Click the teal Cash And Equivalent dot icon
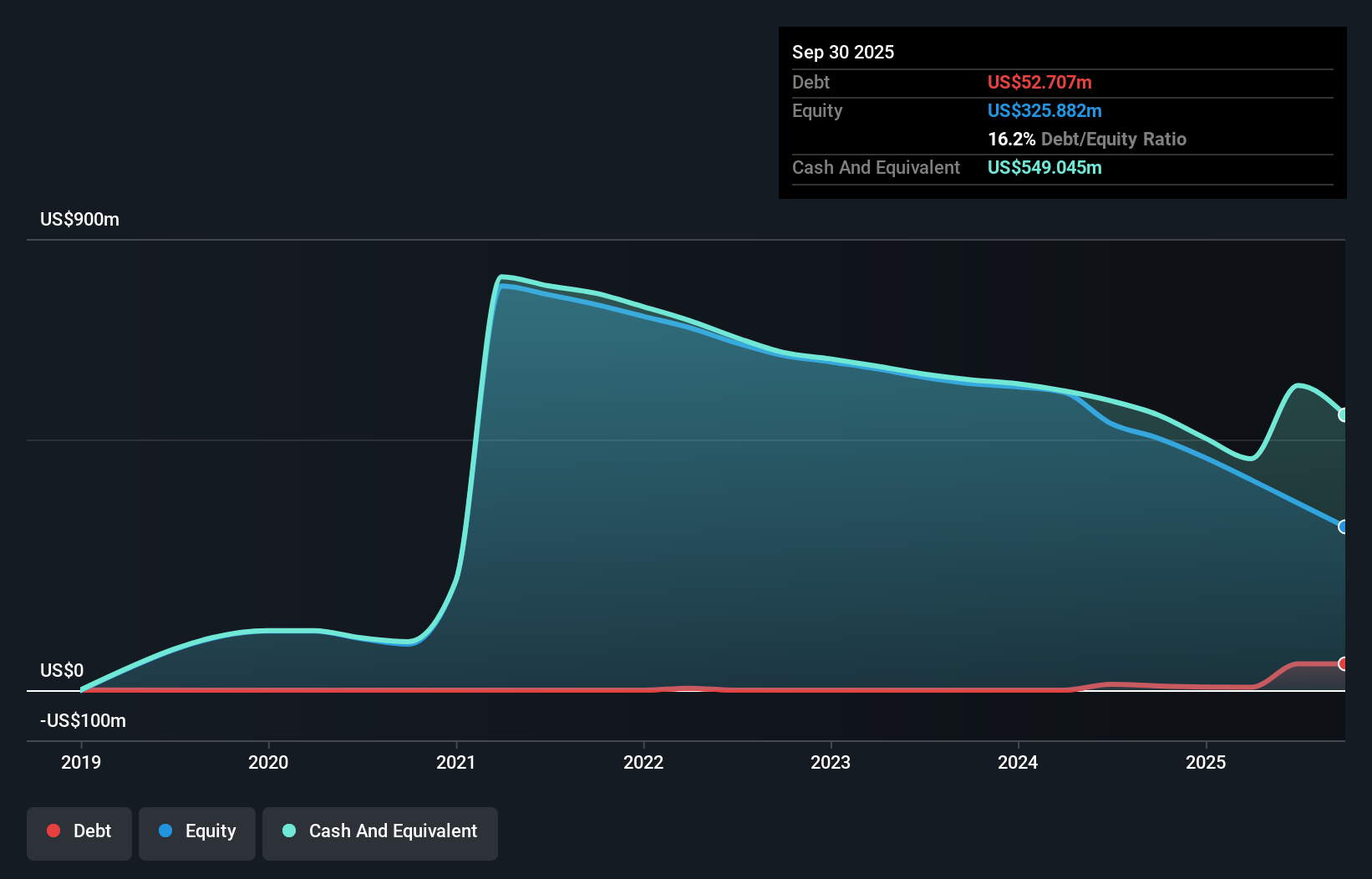Viewport: 1372px width, 879px height. coord(288,831)
